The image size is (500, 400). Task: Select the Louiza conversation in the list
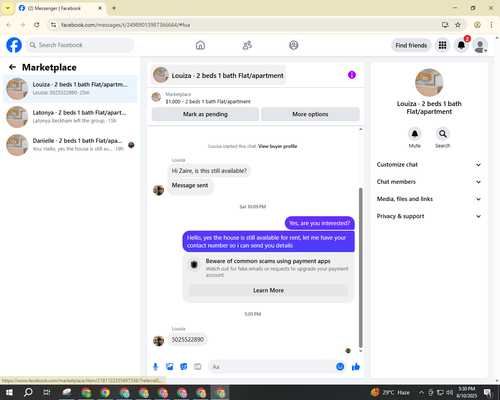click(70, 89)
